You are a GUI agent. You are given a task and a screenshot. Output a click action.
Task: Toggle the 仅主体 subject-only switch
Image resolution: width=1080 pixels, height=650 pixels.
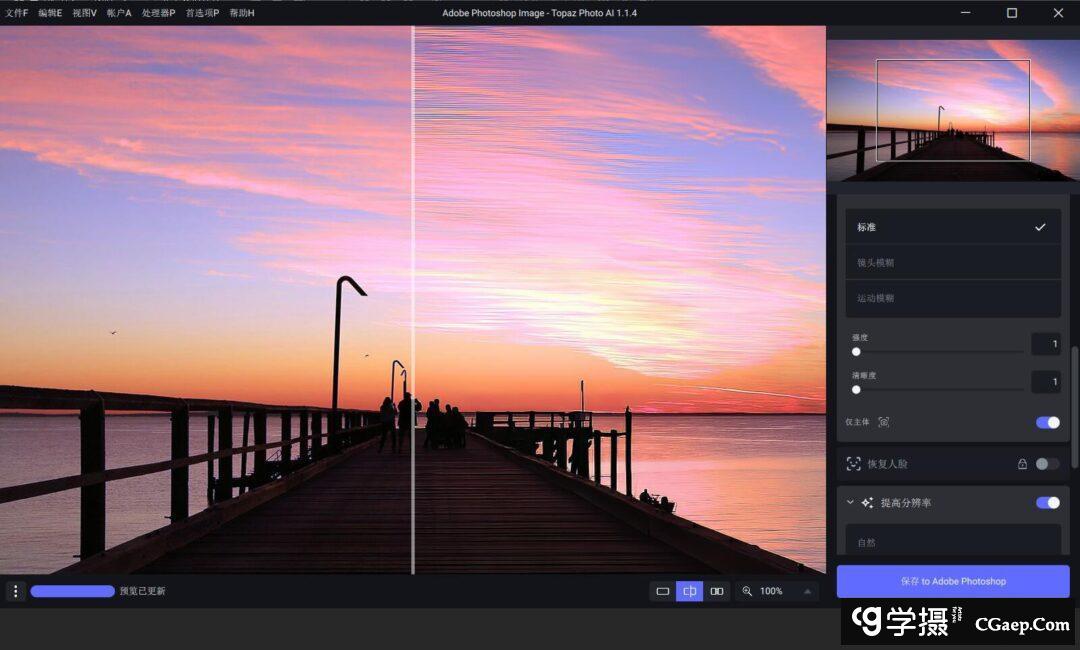pos(1047,422)
